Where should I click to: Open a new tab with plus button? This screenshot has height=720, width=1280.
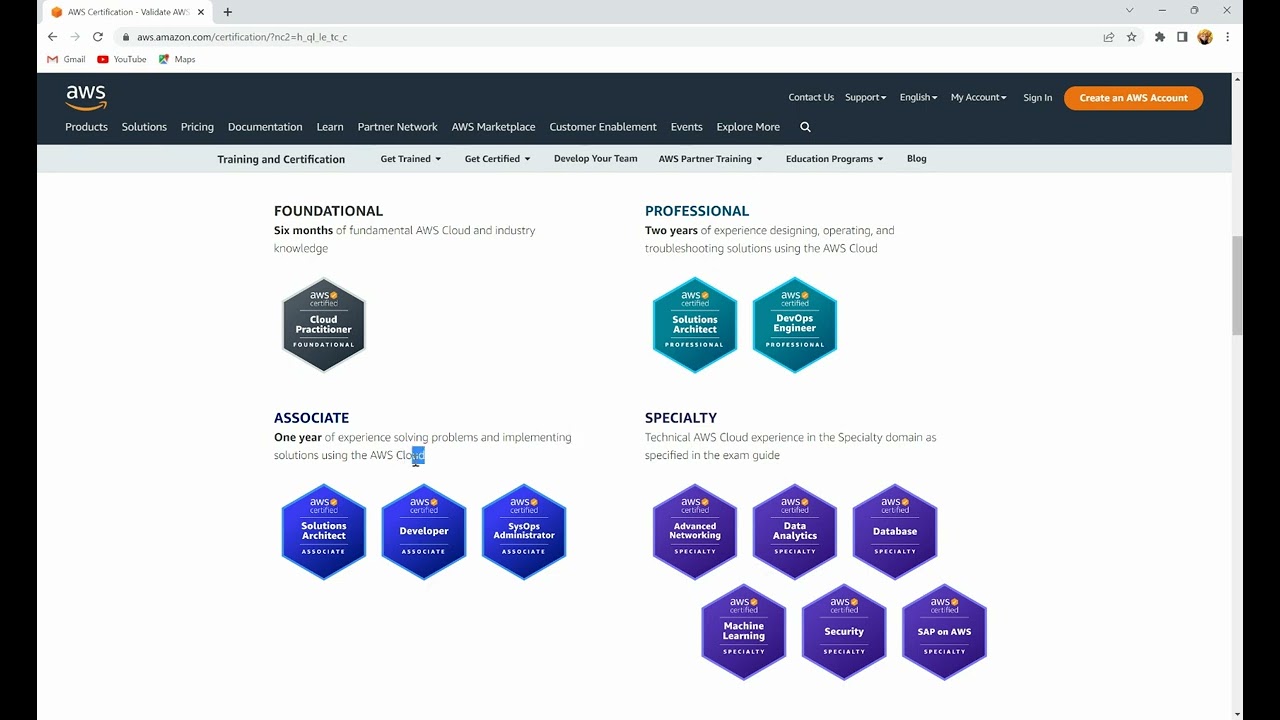point(228,12)
